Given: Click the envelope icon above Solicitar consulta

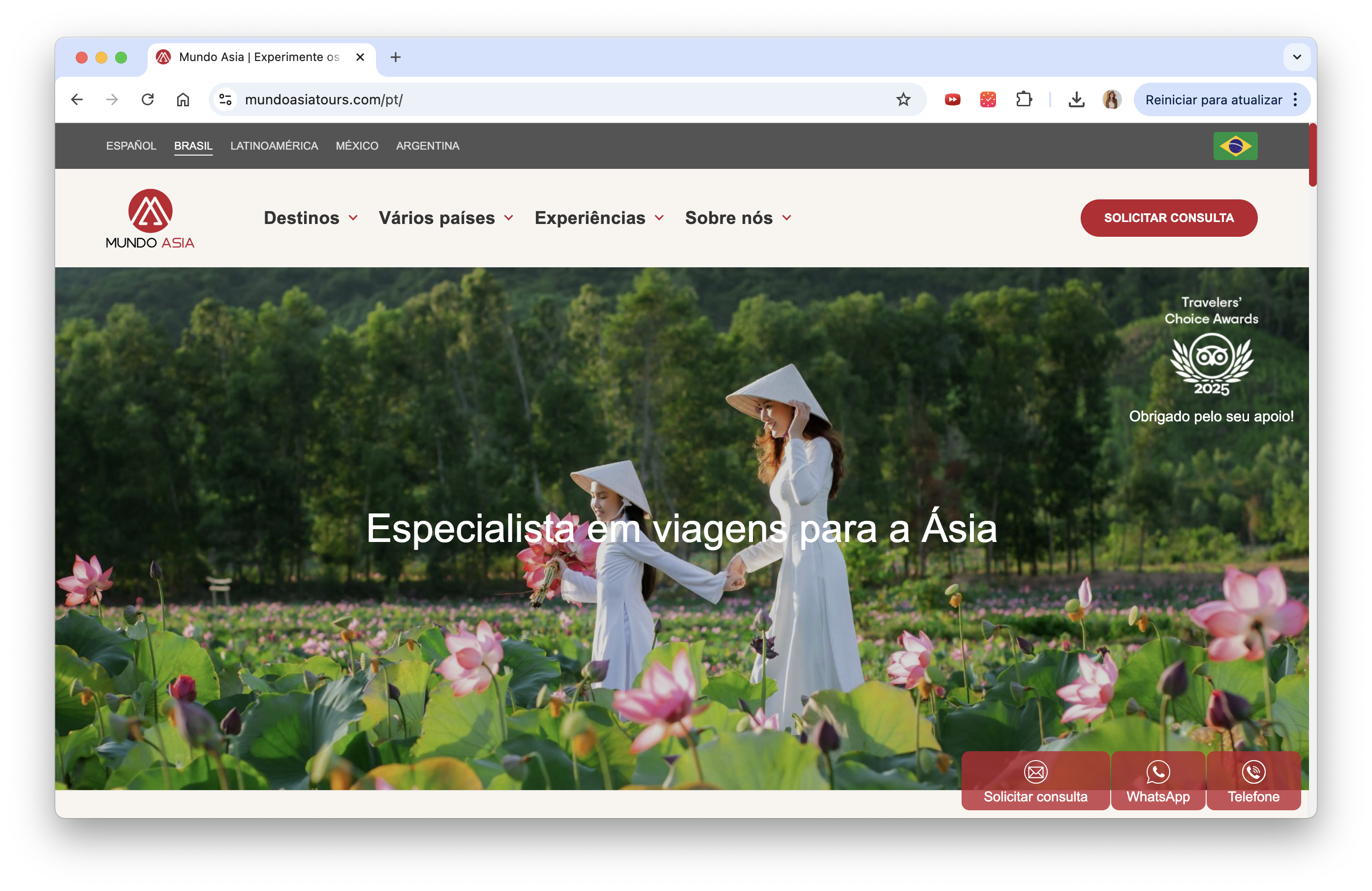Looking at the screenshot, I should [1035, 772].
